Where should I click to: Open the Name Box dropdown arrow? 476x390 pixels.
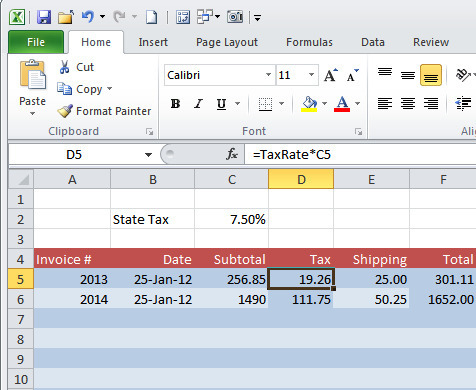point(148,155)
